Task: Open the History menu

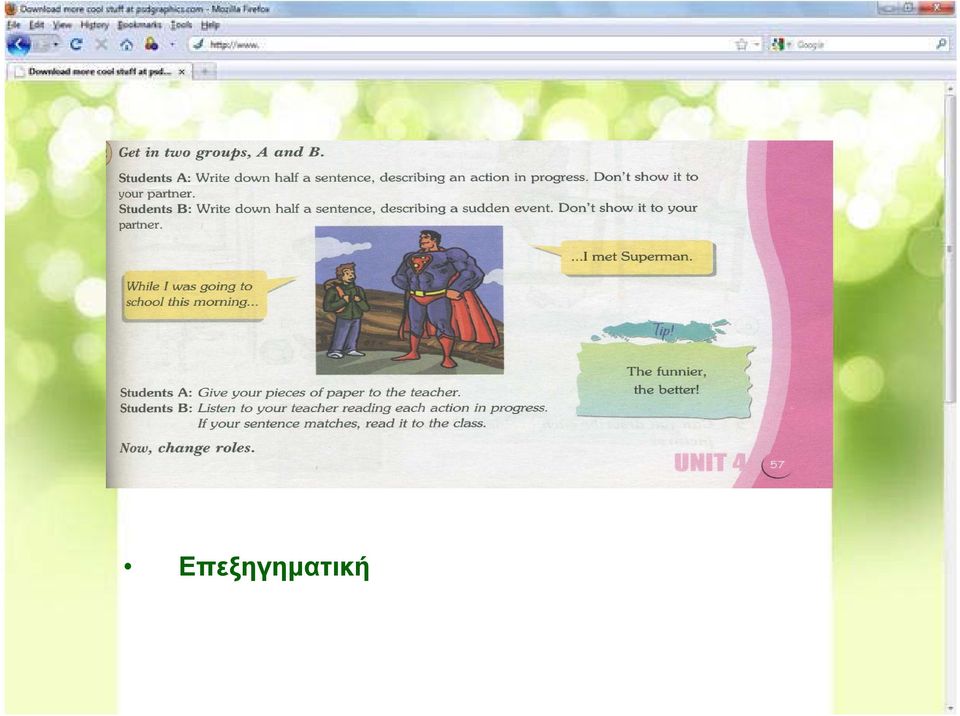Action: click(x=94, y=25)
